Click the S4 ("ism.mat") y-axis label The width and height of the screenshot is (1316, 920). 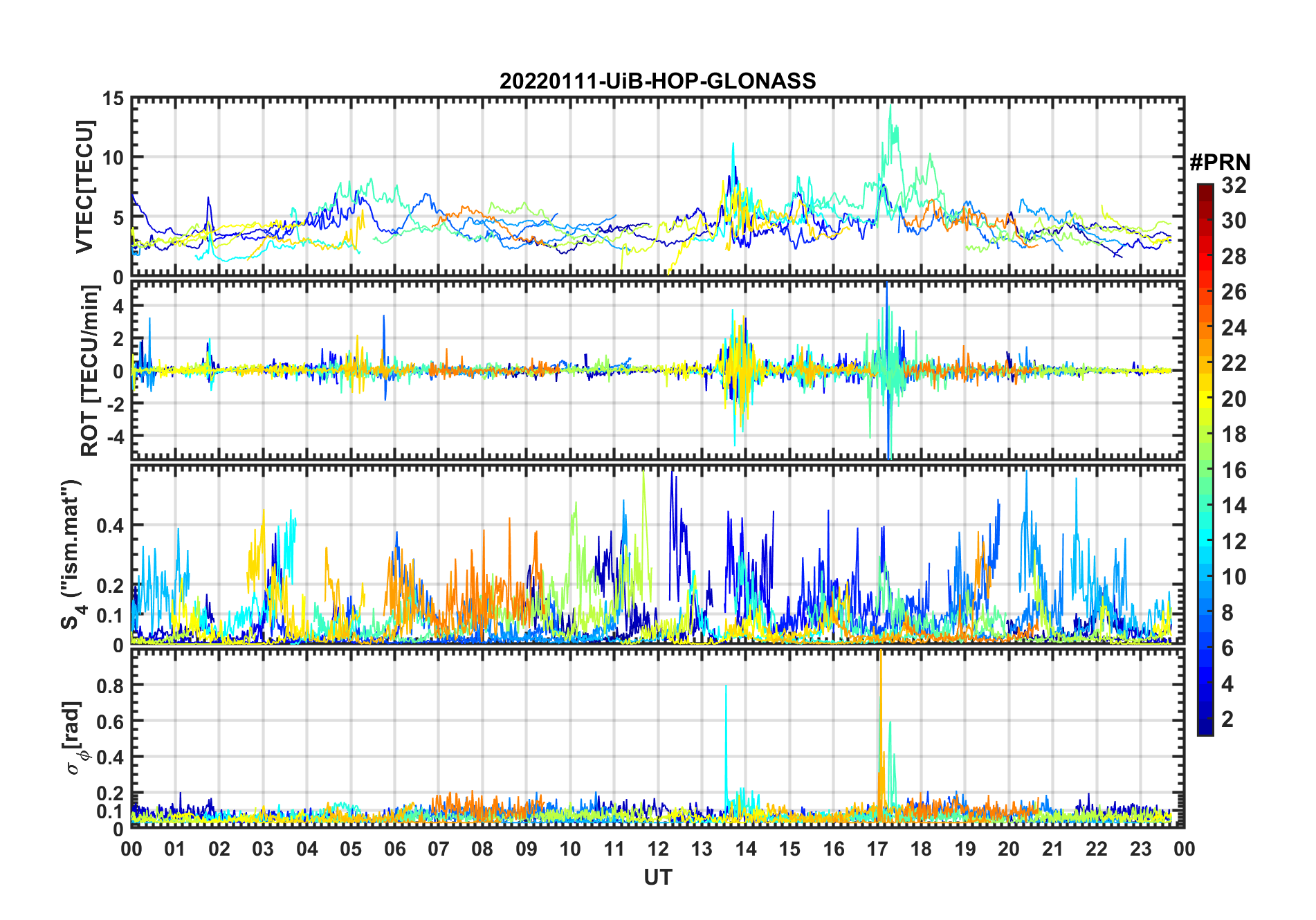pyautogui.click(x=72, y=554)
